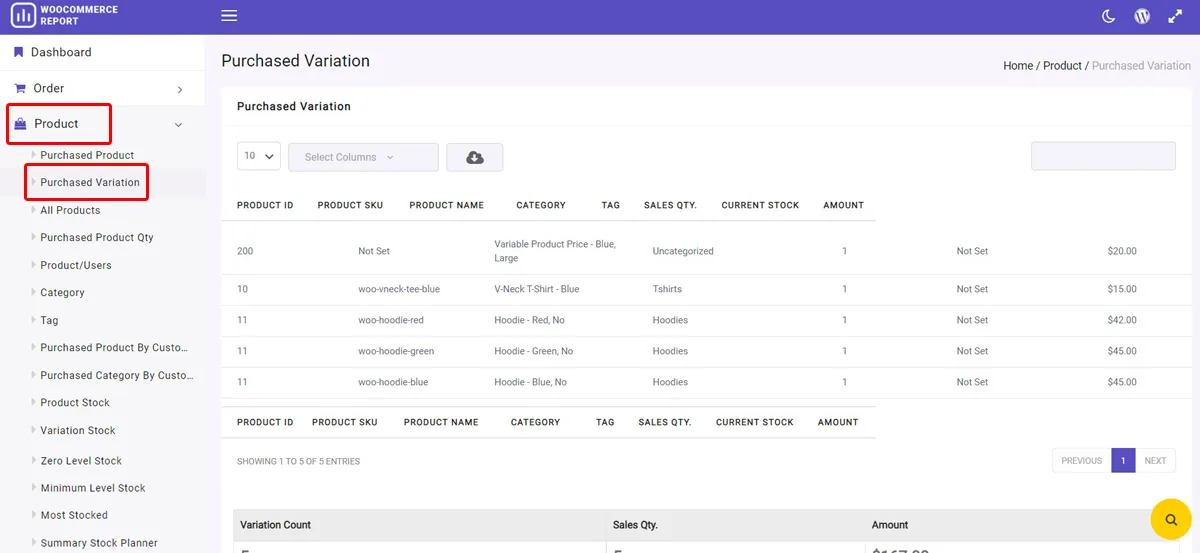This screenshot has width=1200, height=553.
Task: Click the $42.00 amount cell
Action: coord(1122,320)
